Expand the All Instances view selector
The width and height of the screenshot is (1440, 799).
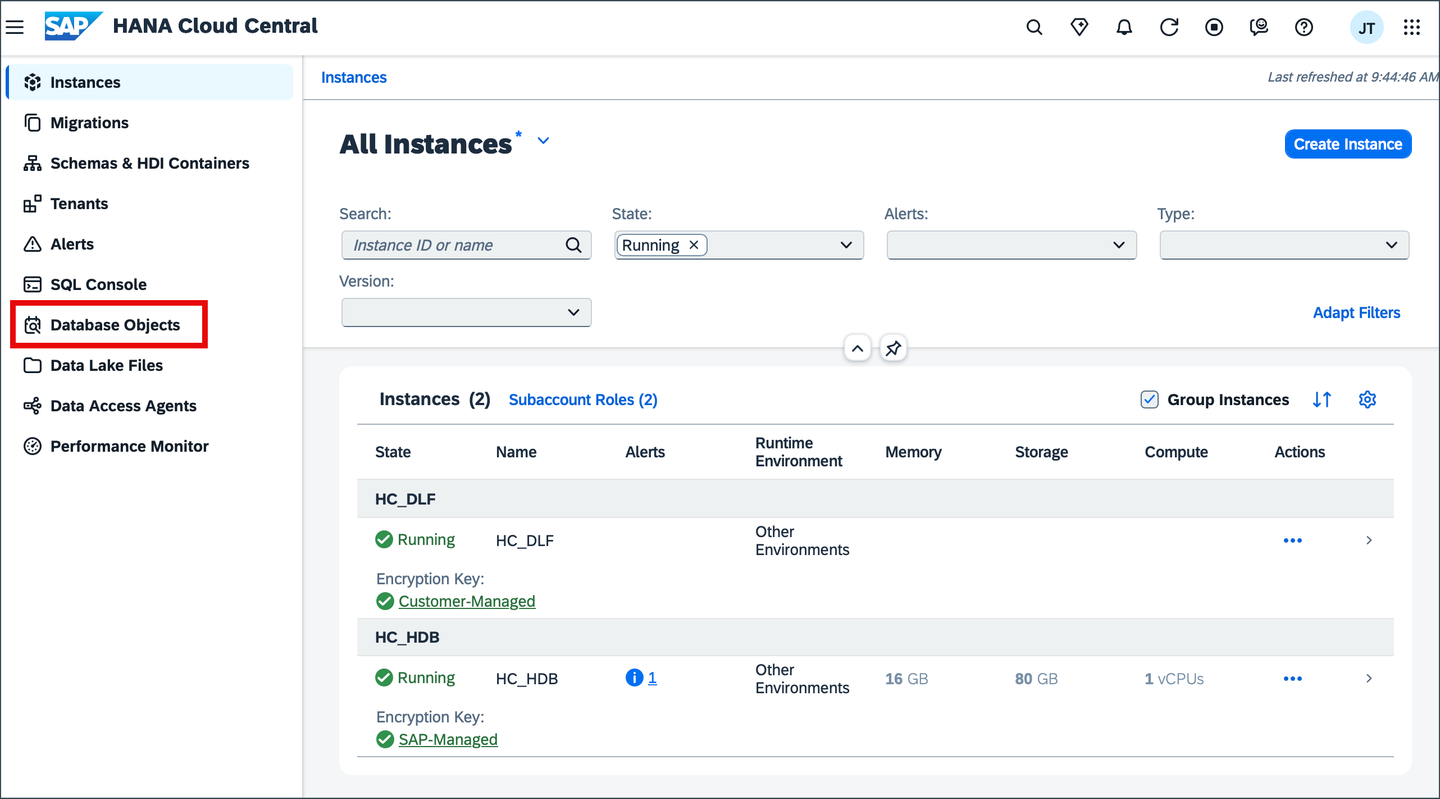(x=543, y=141)
